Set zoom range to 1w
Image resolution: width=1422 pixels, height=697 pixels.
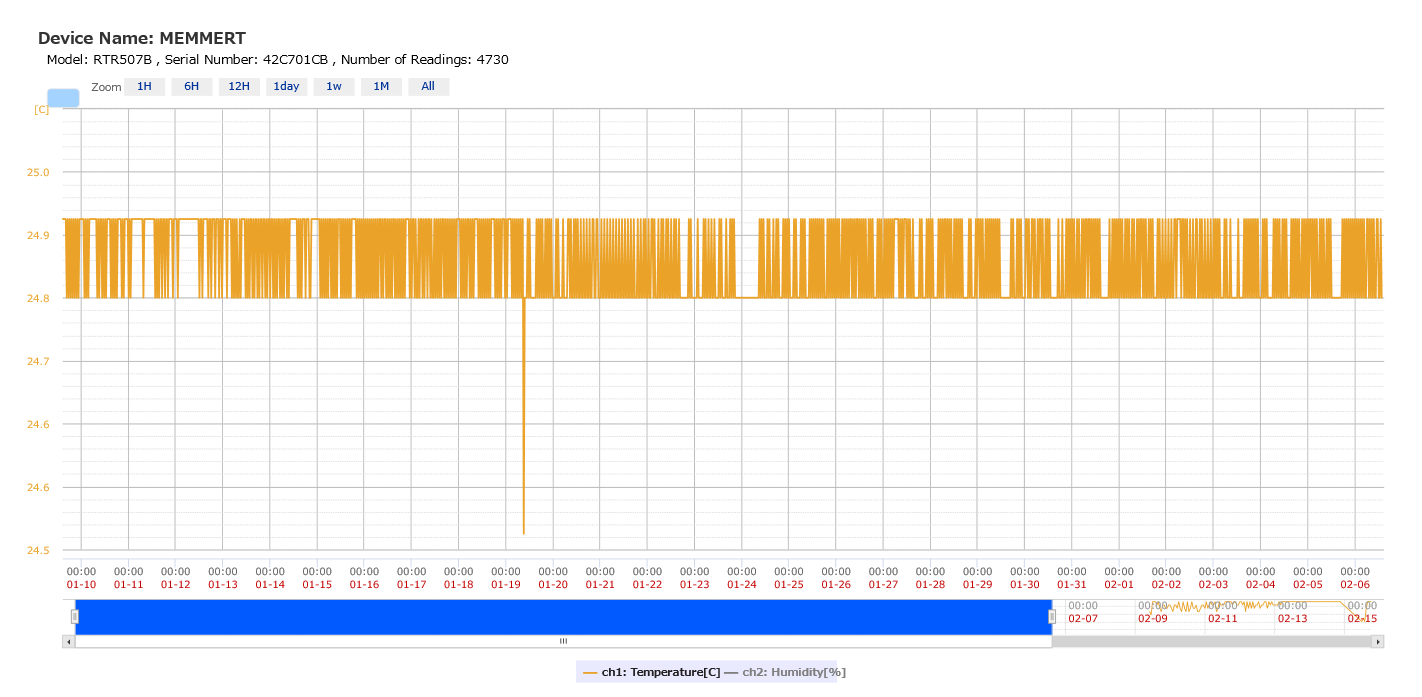(x=334, y=87)
